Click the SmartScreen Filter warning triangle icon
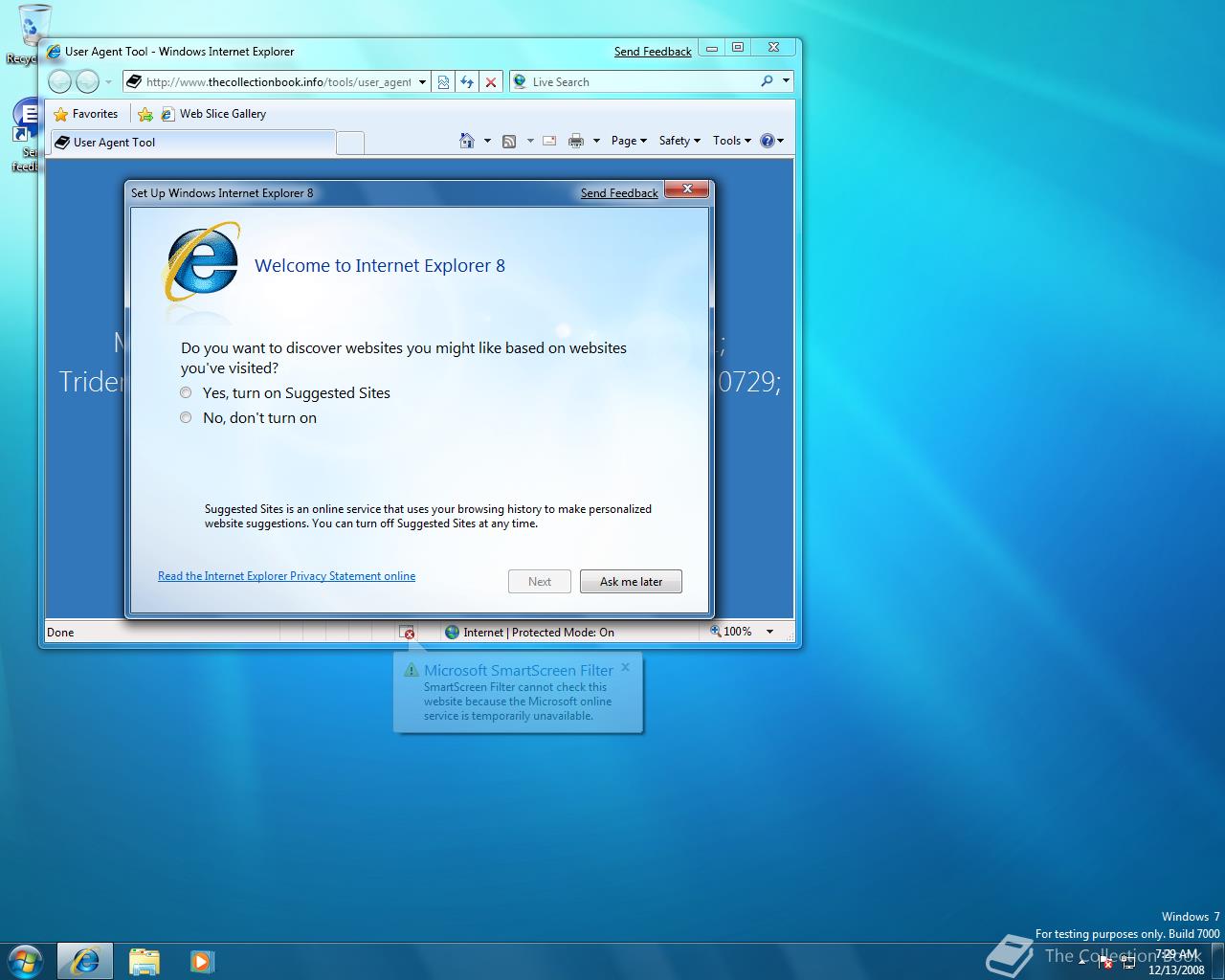Image resolution: width=1225 pixels, height=980 pixels. [412, 670]
